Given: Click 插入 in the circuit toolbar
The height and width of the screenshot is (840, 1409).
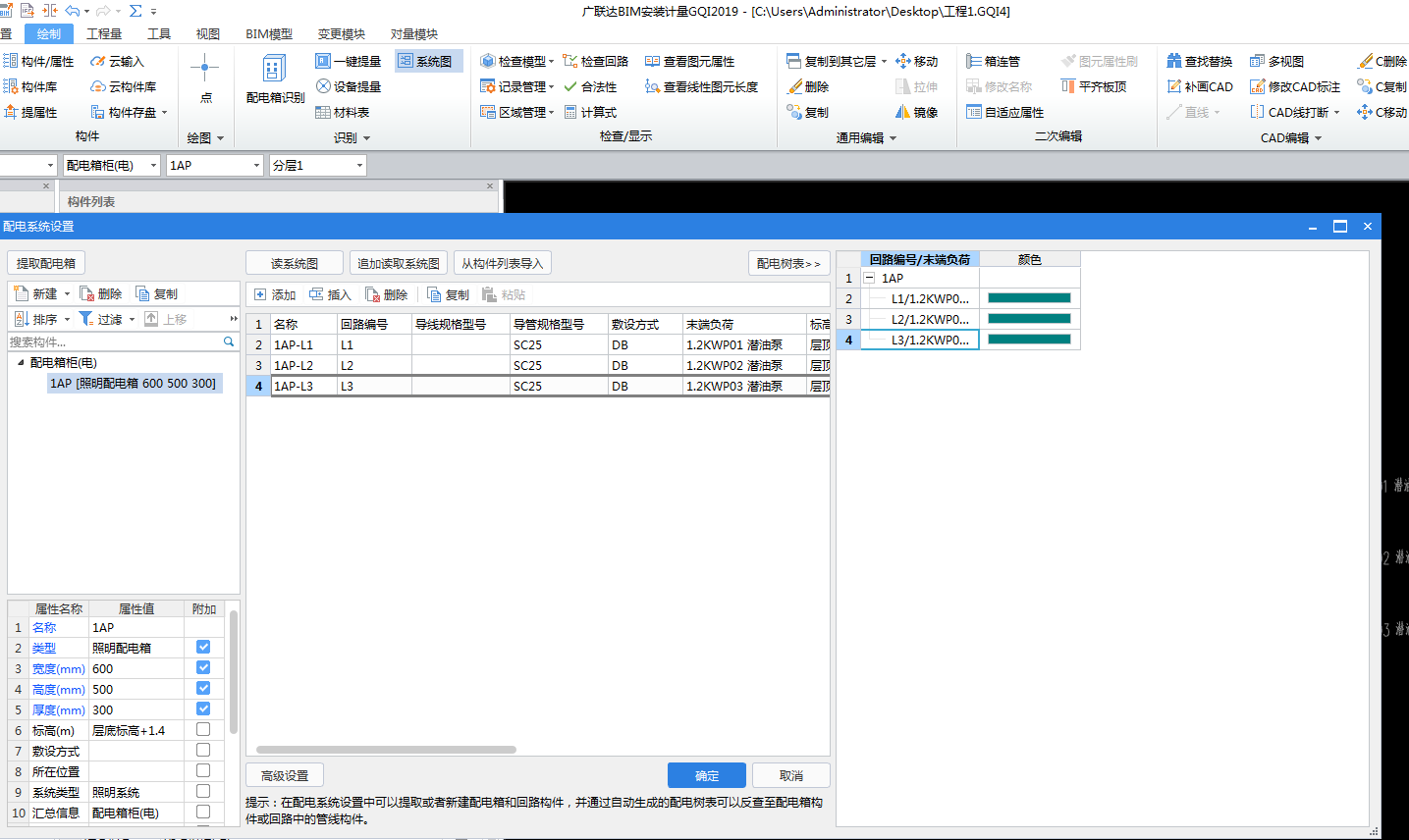Looking at the screenshot, I should pos(330,294).
